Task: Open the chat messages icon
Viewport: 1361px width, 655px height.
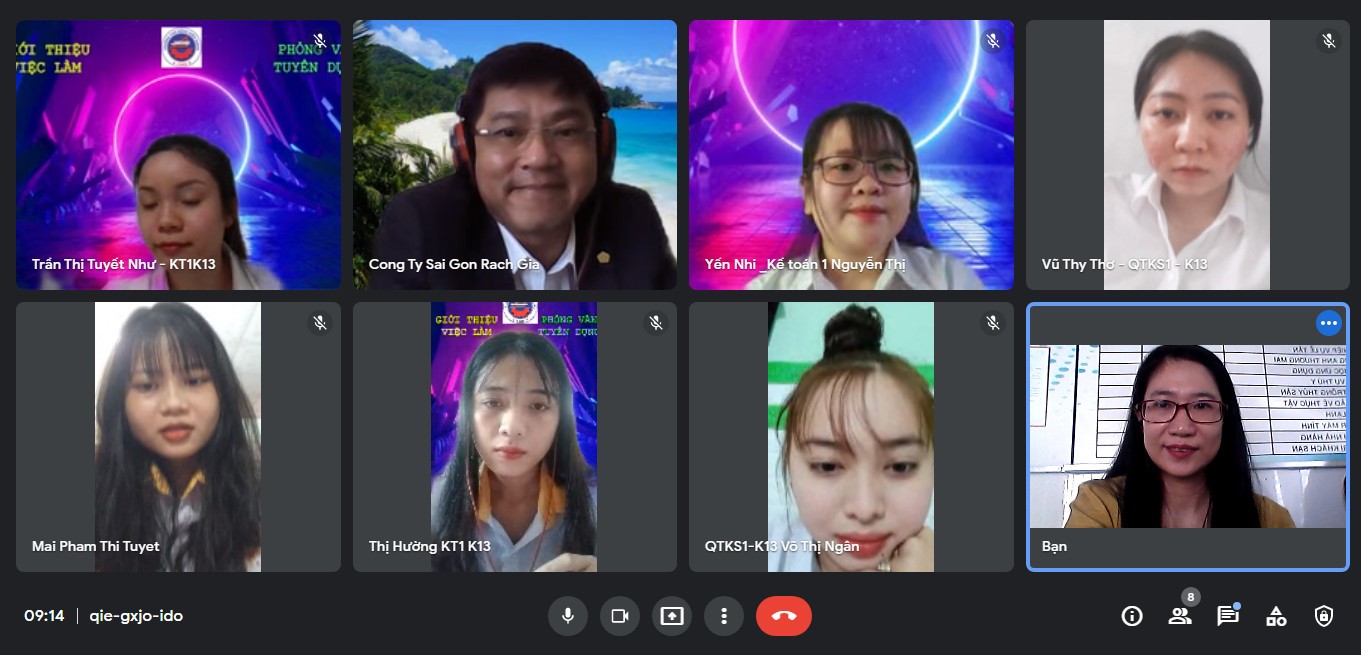Action: pos(1228,616)
